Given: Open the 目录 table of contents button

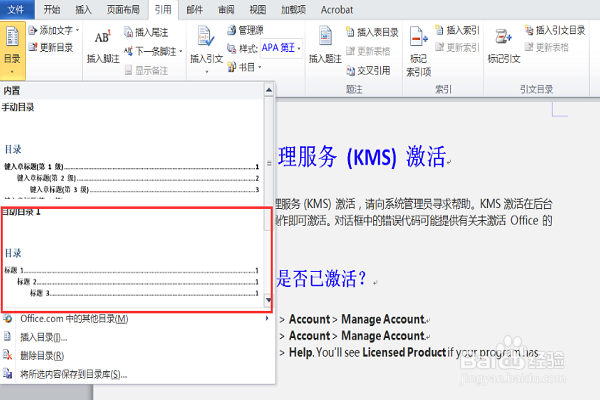Looking at the screenshot, I should [12, 50].
